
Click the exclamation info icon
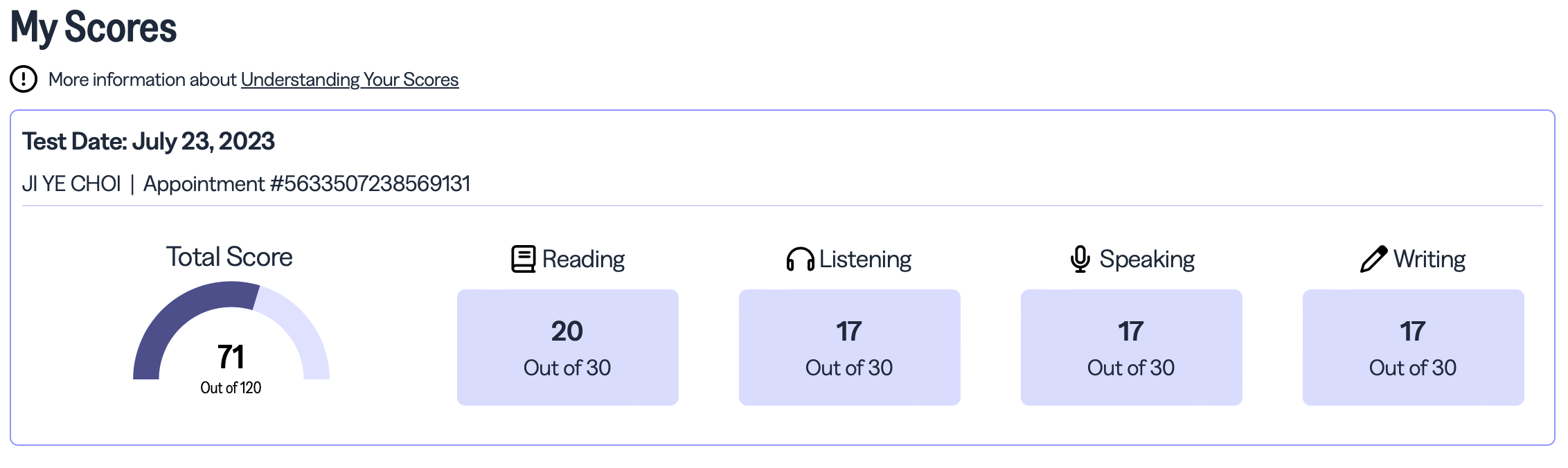24,79
